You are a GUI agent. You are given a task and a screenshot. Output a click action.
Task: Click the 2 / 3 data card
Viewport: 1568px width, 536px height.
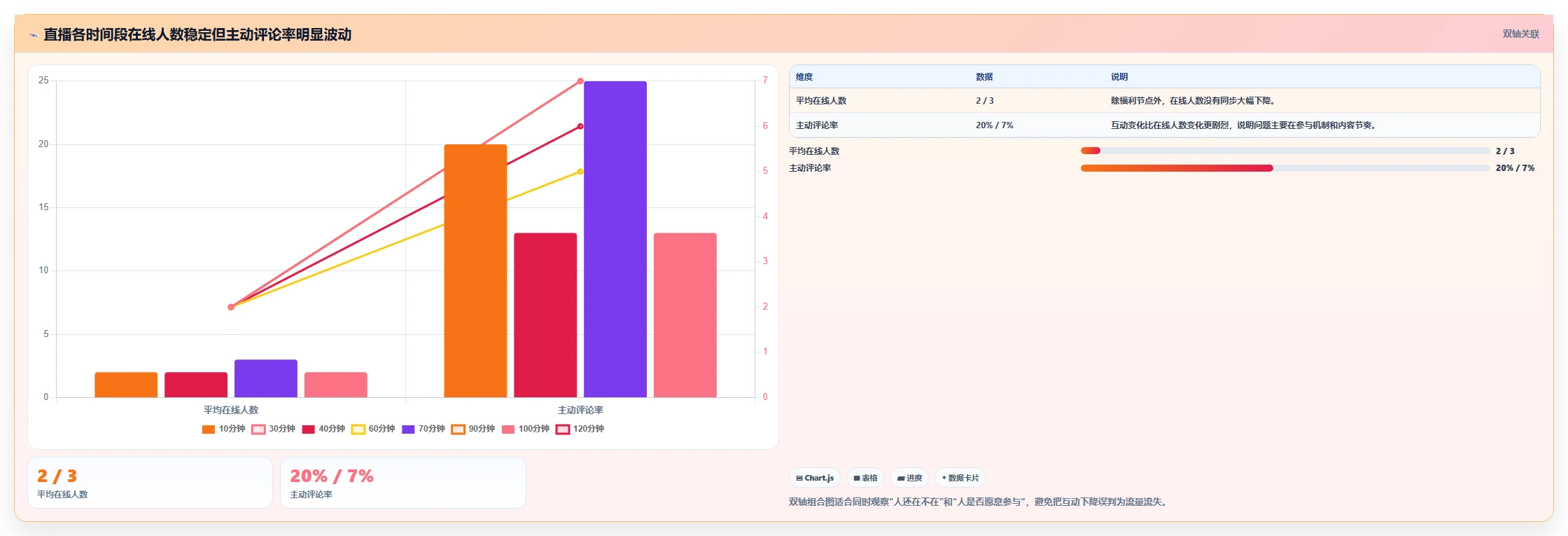click(x=150, y=483)
